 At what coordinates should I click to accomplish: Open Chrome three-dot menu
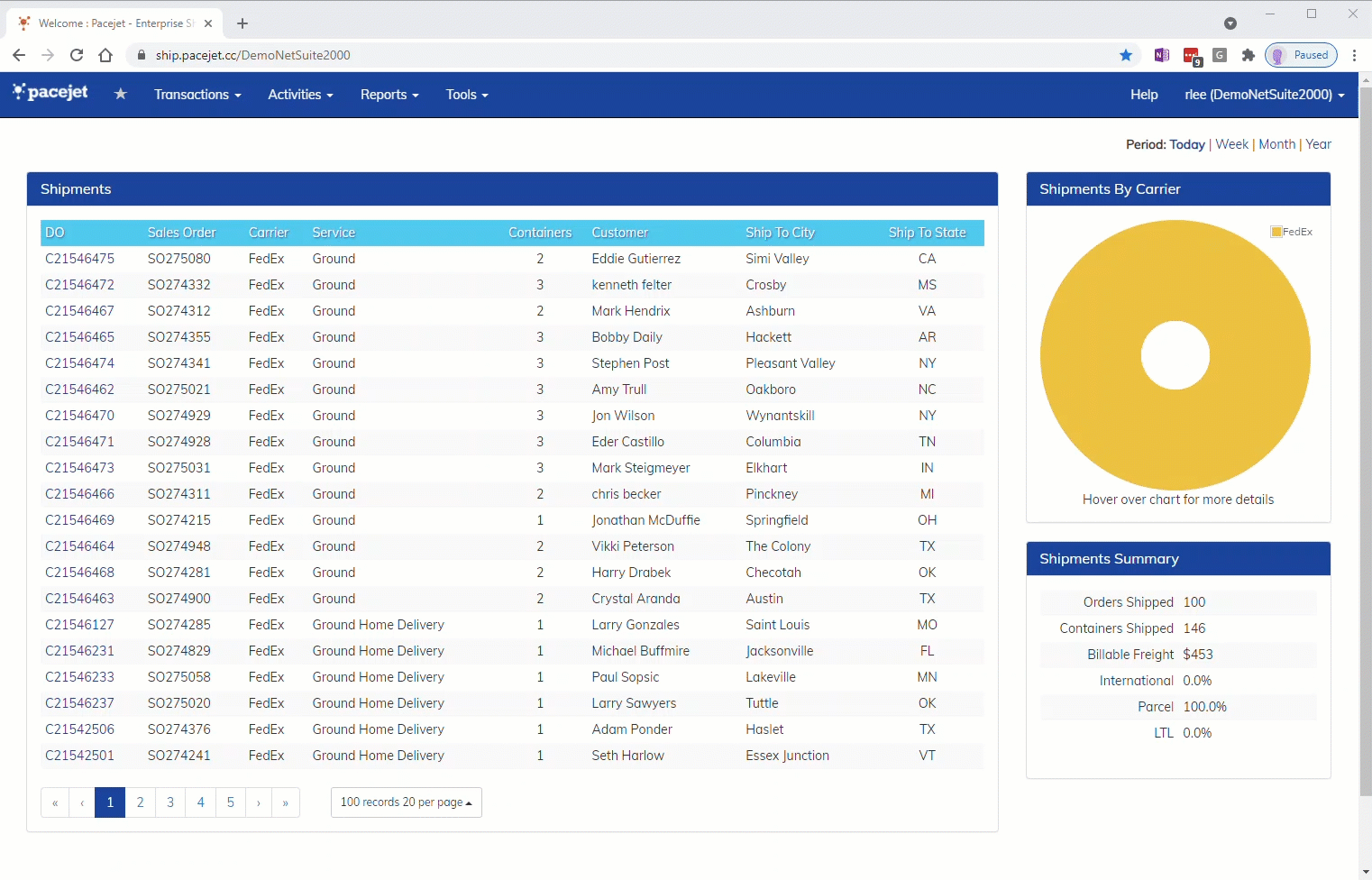1354,55
